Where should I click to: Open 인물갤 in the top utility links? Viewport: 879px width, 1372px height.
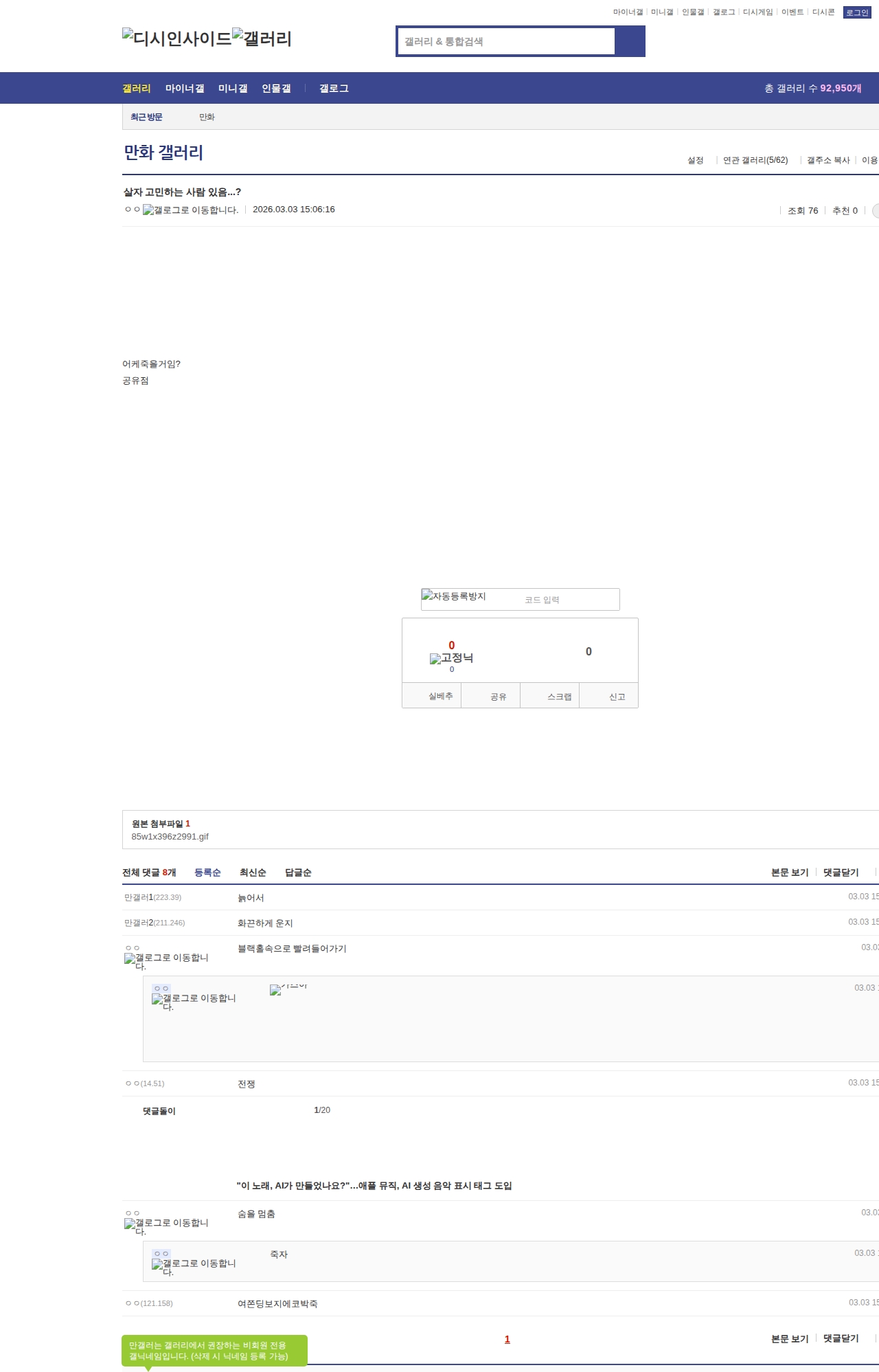[x=693, y=12]
